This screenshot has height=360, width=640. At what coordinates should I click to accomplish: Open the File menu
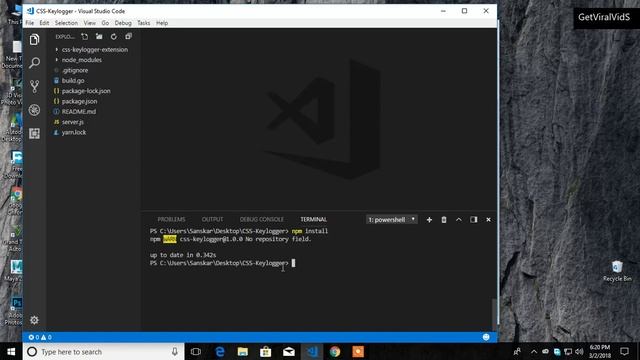click(30, 23)
